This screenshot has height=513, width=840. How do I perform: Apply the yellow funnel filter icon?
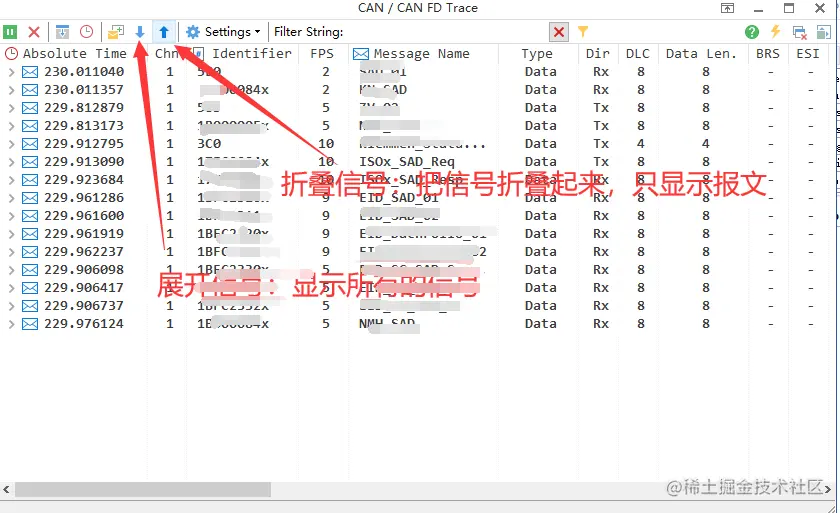coord(583,32)
